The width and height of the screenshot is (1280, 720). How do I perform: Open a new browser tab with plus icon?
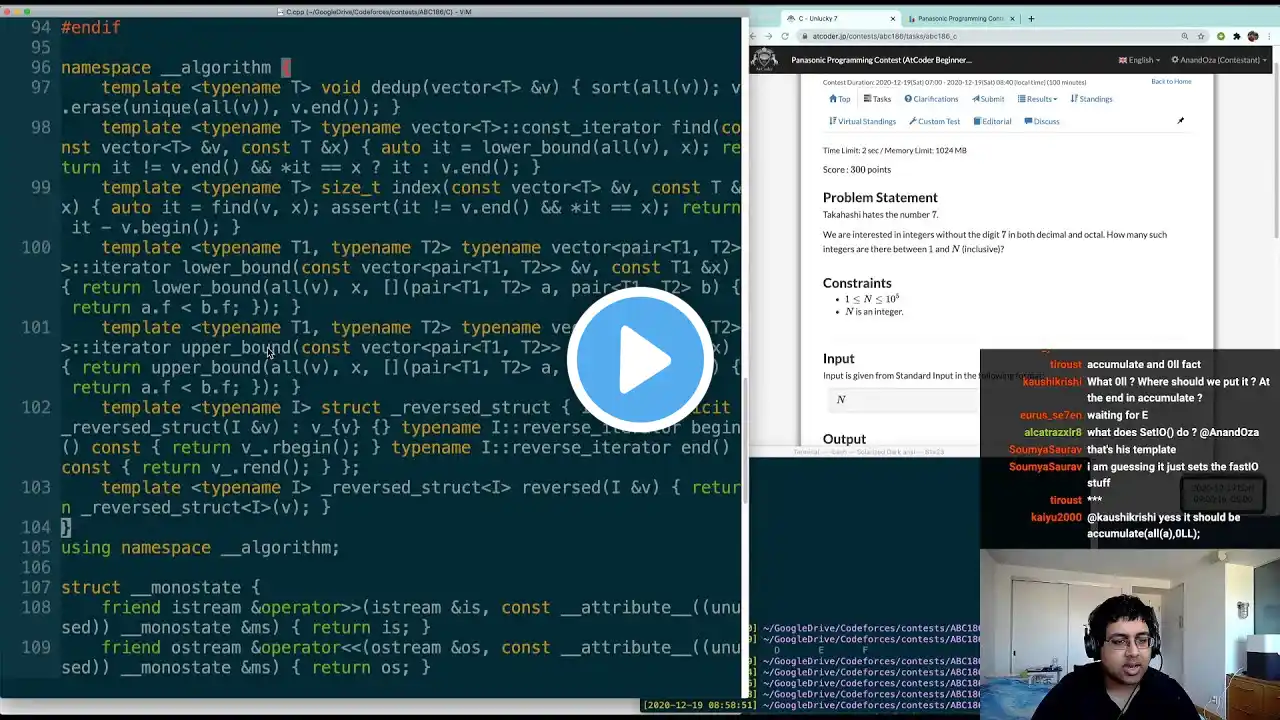click(1031, 18)
